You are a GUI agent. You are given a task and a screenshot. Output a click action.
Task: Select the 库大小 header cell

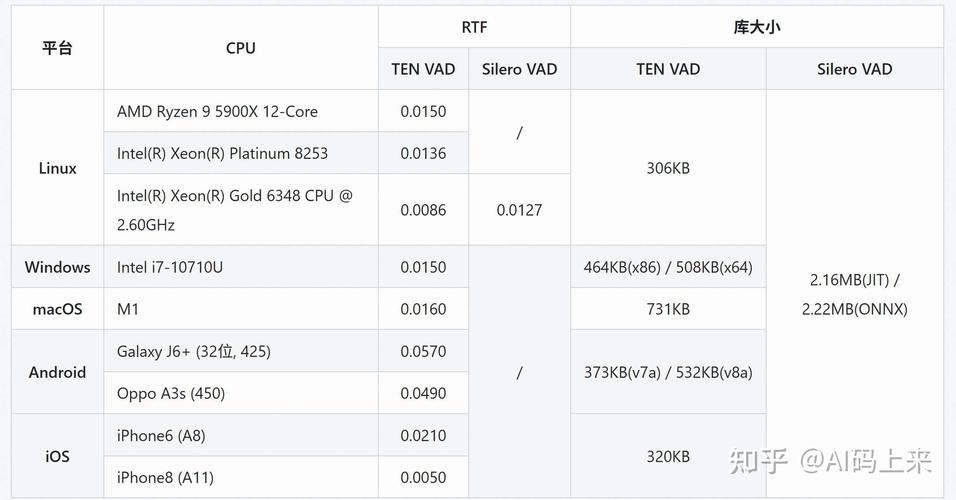point(757,27)
